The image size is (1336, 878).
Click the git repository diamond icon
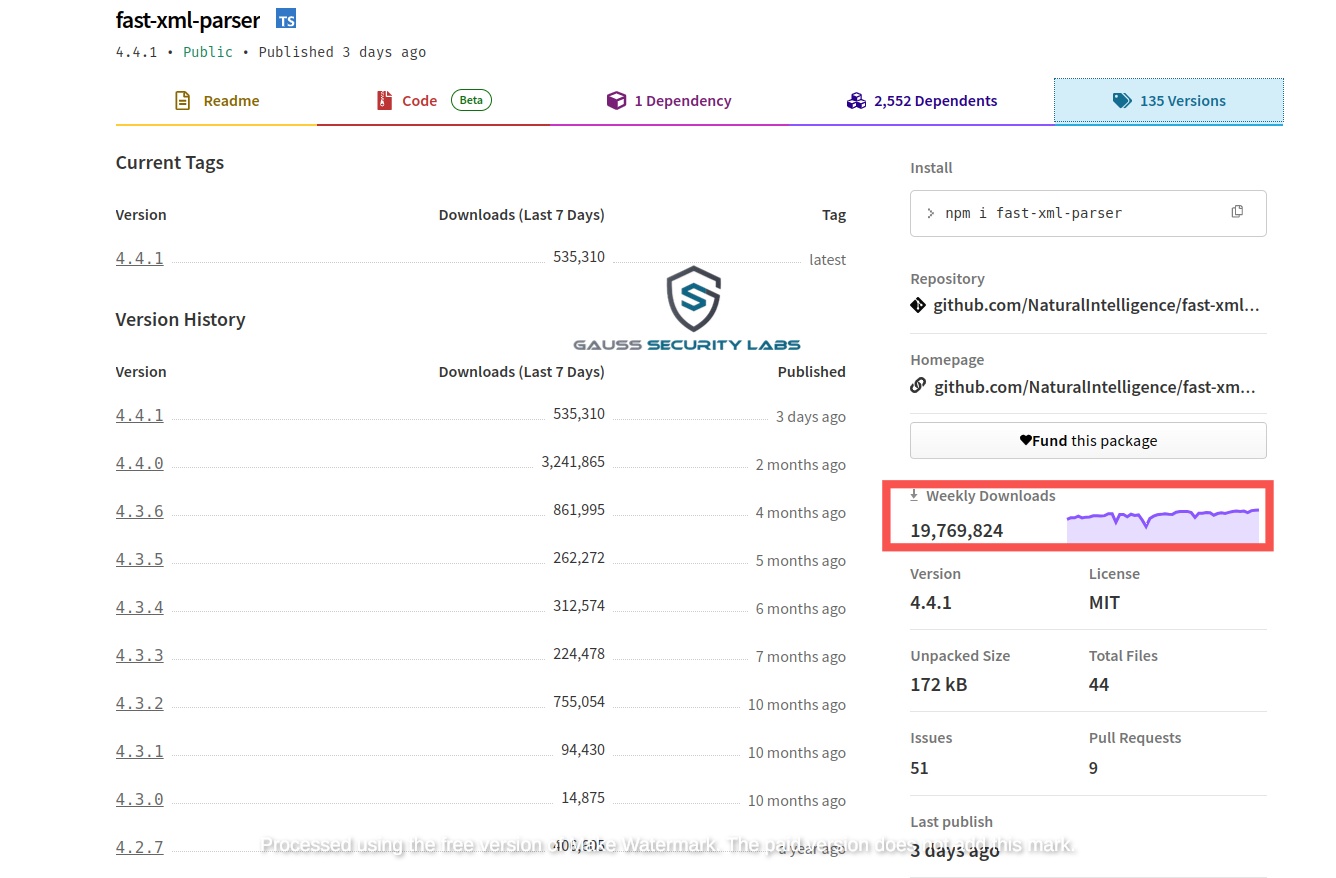918,305
